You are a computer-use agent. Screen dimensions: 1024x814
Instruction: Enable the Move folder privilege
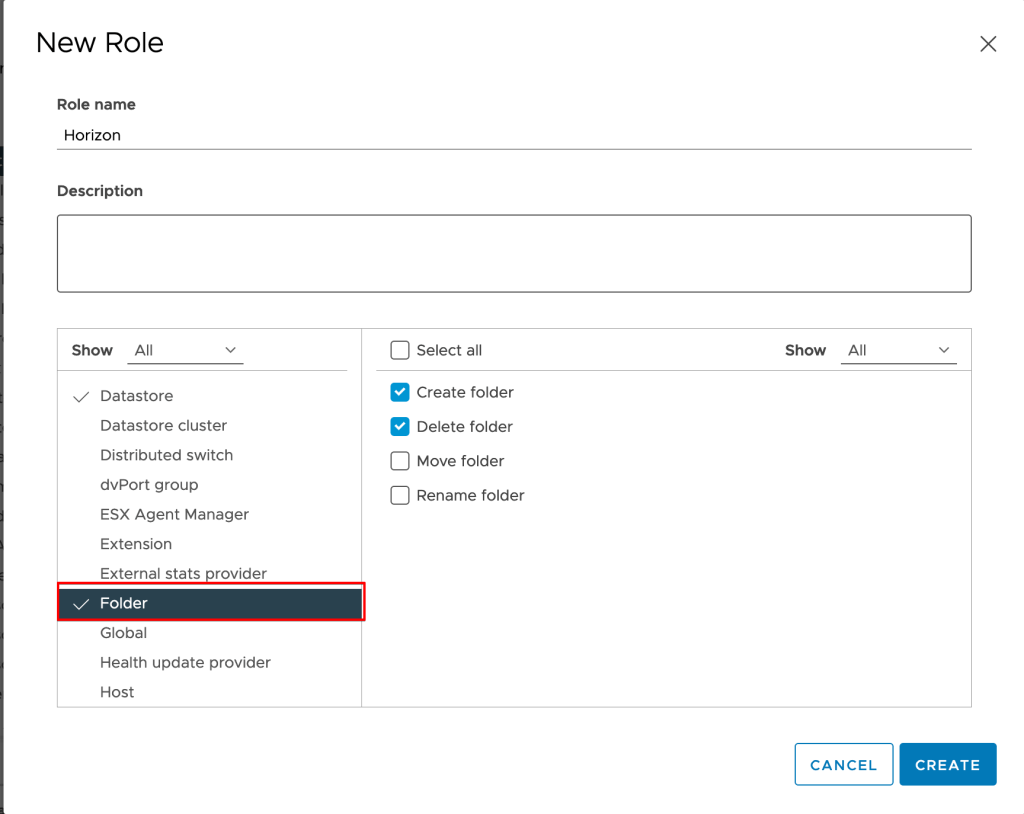coord(400,461)
